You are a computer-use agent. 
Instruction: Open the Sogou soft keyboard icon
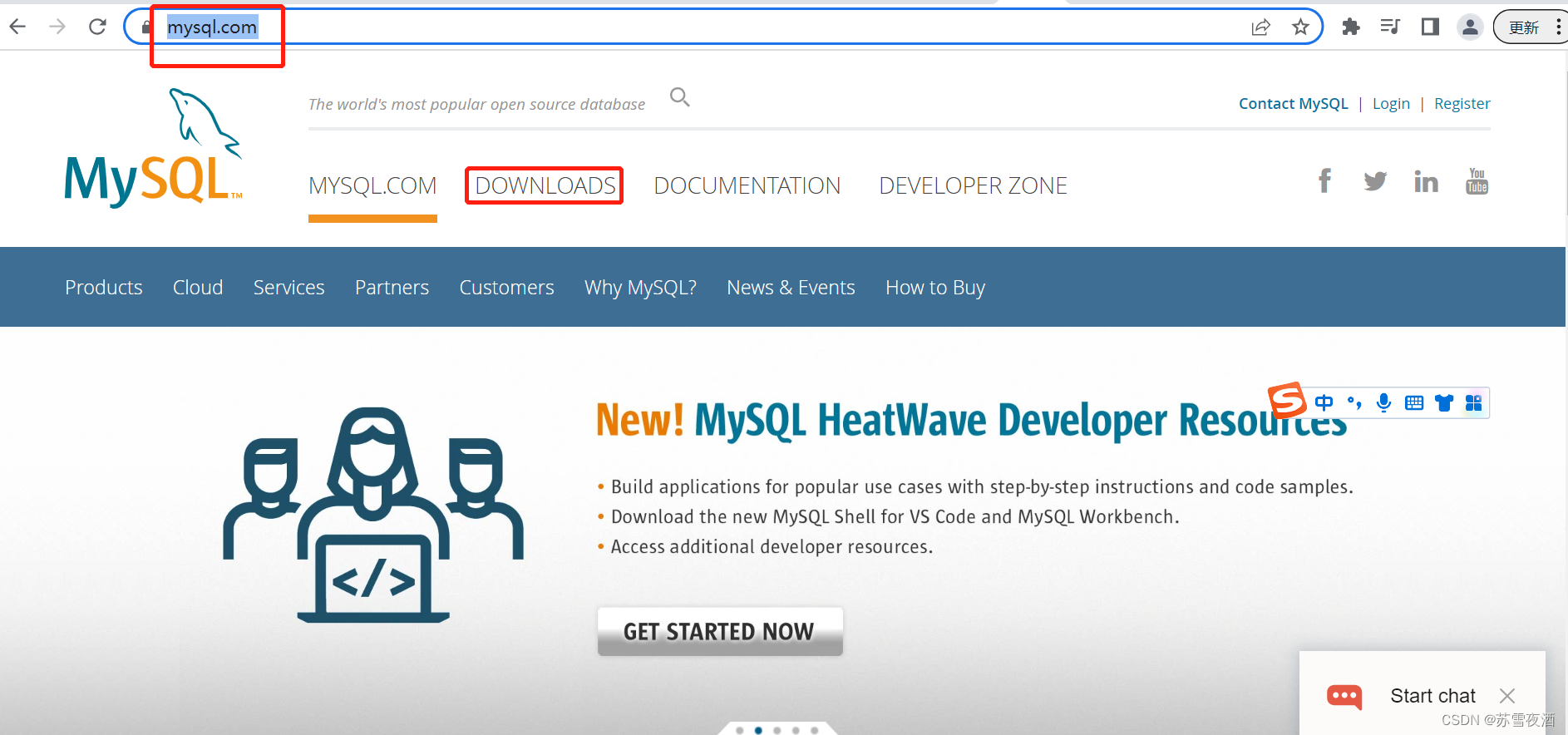point(1413,403)
